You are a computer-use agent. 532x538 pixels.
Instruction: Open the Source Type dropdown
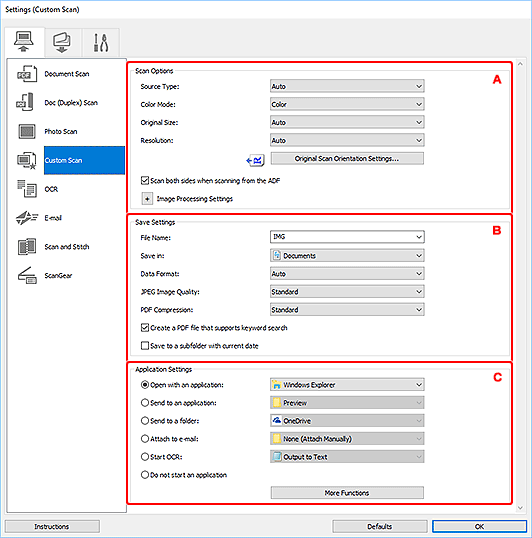pos(347,86)
